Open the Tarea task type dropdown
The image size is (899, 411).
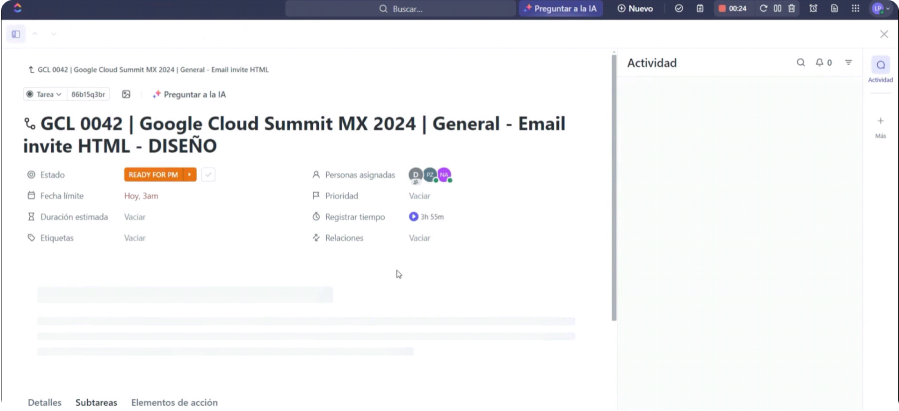(45, 94)
